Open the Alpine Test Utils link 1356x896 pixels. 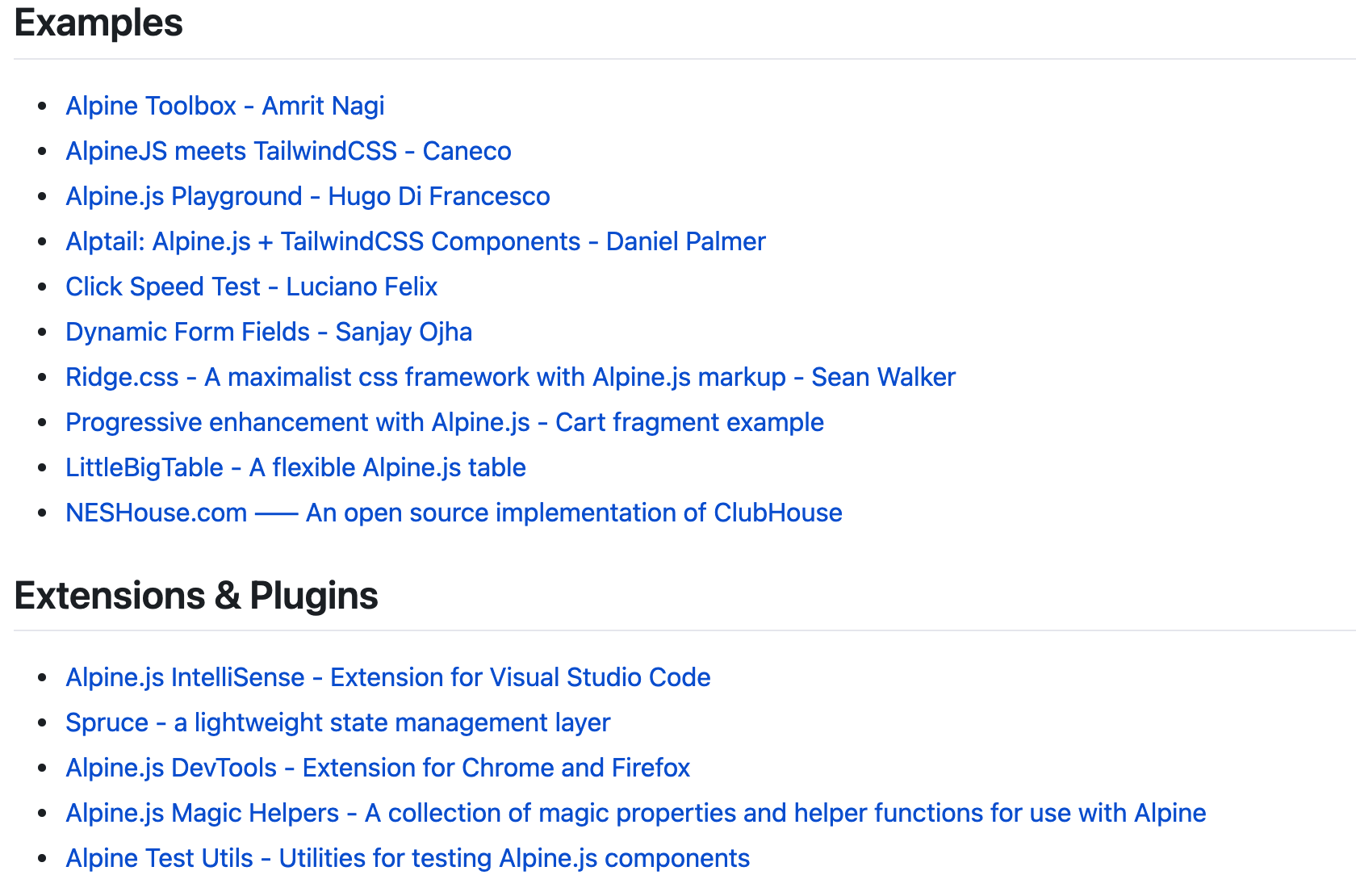click(x=408, y=858)
